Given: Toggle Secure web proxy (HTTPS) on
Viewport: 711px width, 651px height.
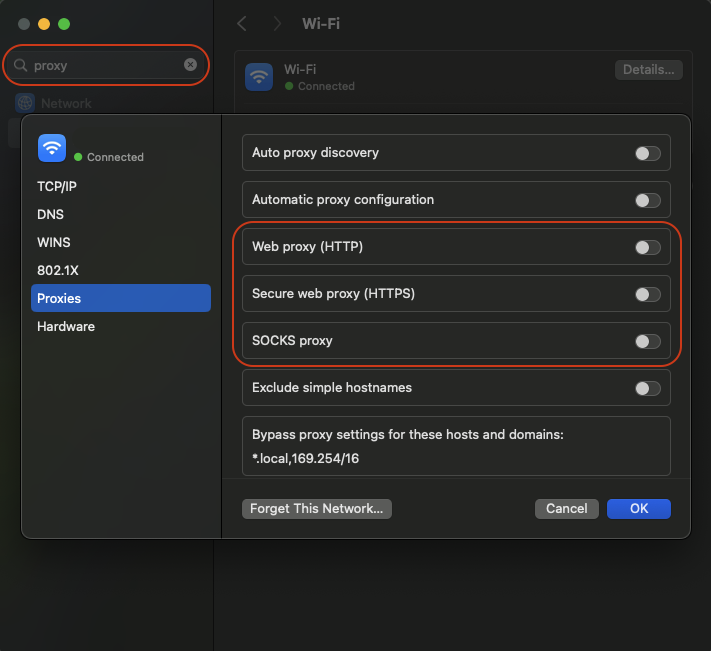Looking at the screenshot, I should point(647,294).
